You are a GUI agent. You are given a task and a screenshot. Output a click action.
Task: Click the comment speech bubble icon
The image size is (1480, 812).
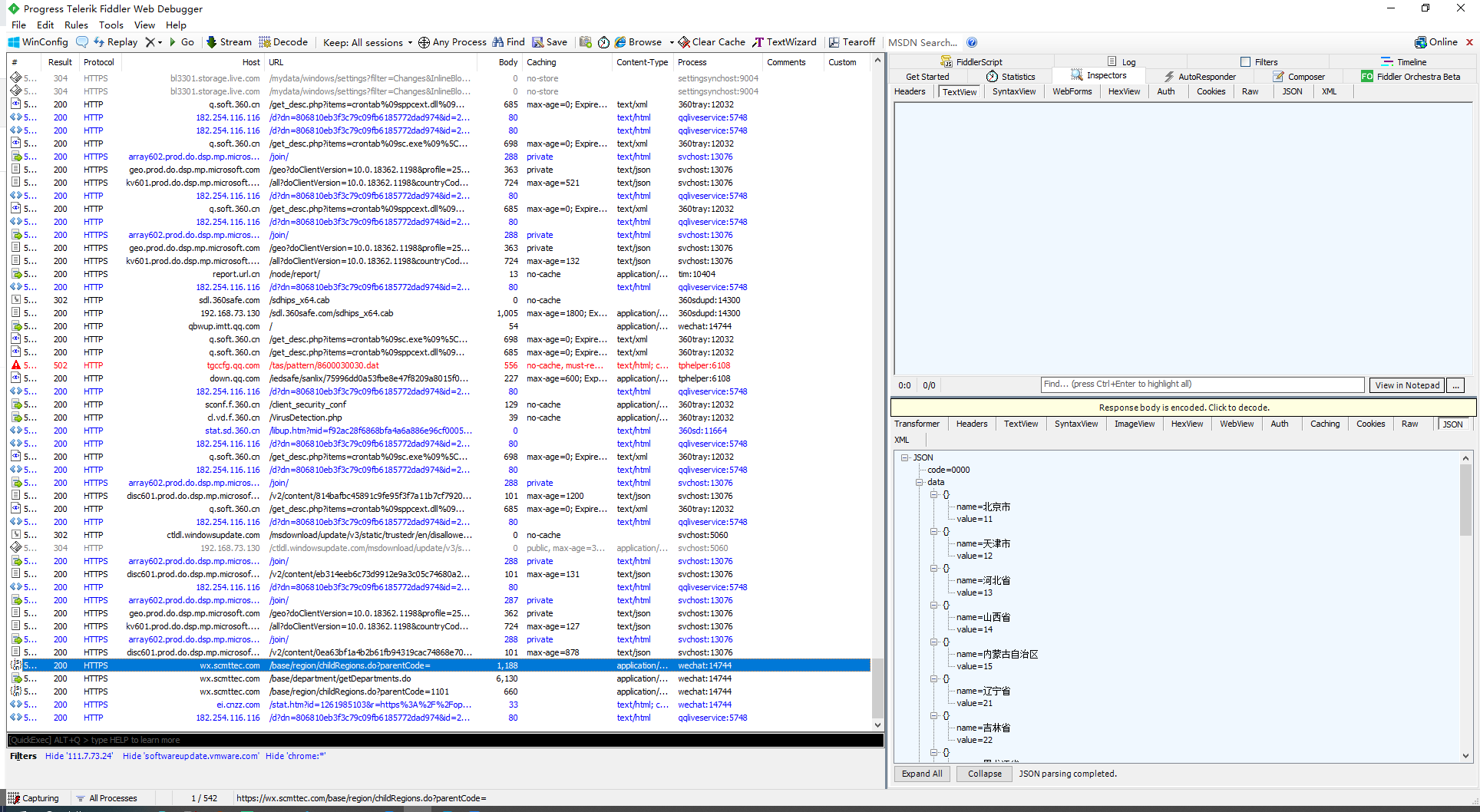coord(82,42)
